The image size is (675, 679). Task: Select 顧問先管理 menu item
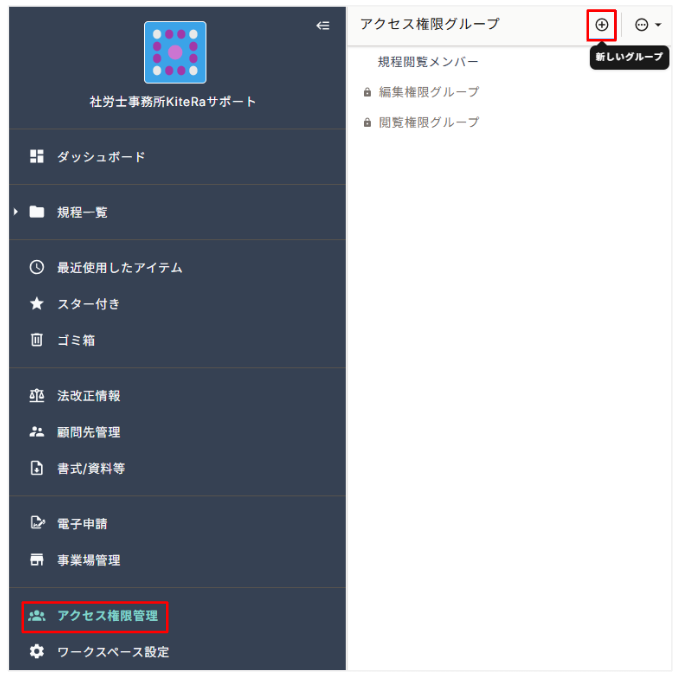(x=88, y=432)
